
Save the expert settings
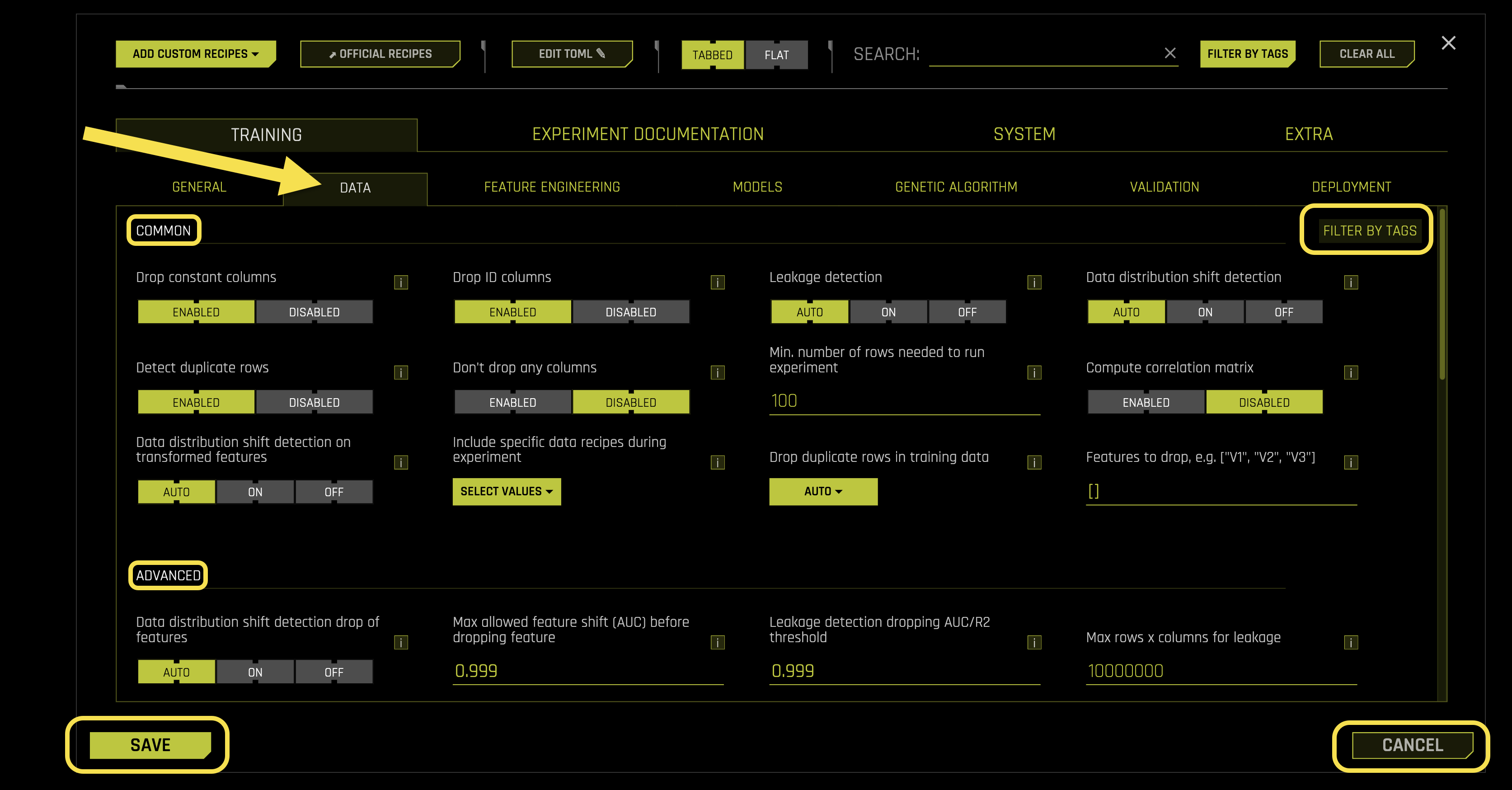[150, 745]
